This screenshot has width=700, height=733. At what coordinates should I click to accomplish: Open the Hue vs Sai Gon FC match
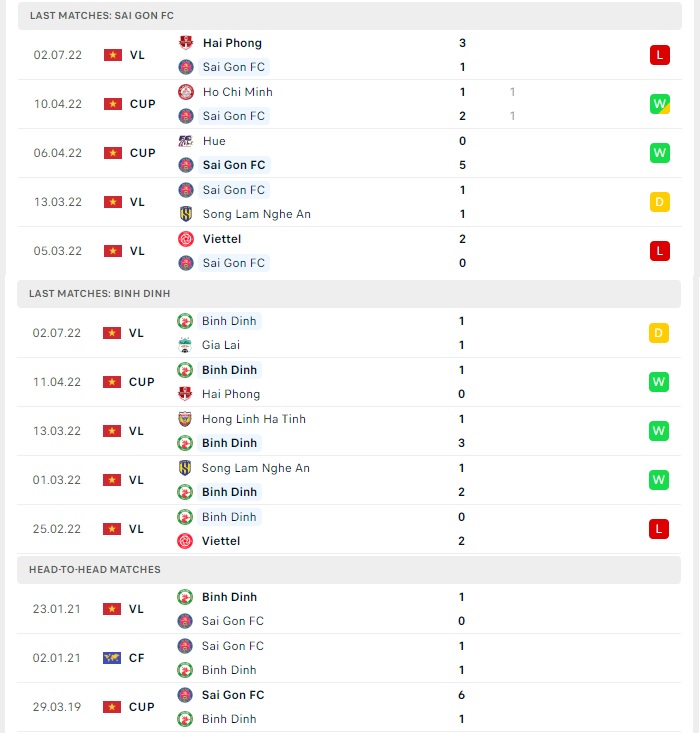349,153
